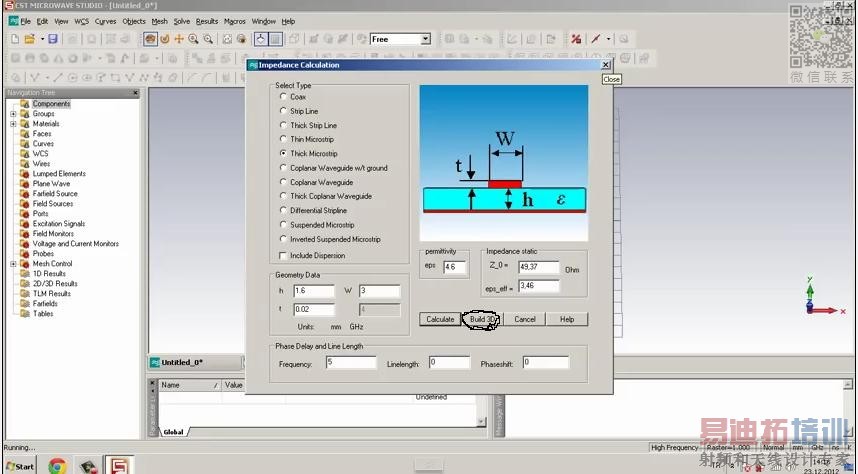Click the Calculate button

point(440,319)
